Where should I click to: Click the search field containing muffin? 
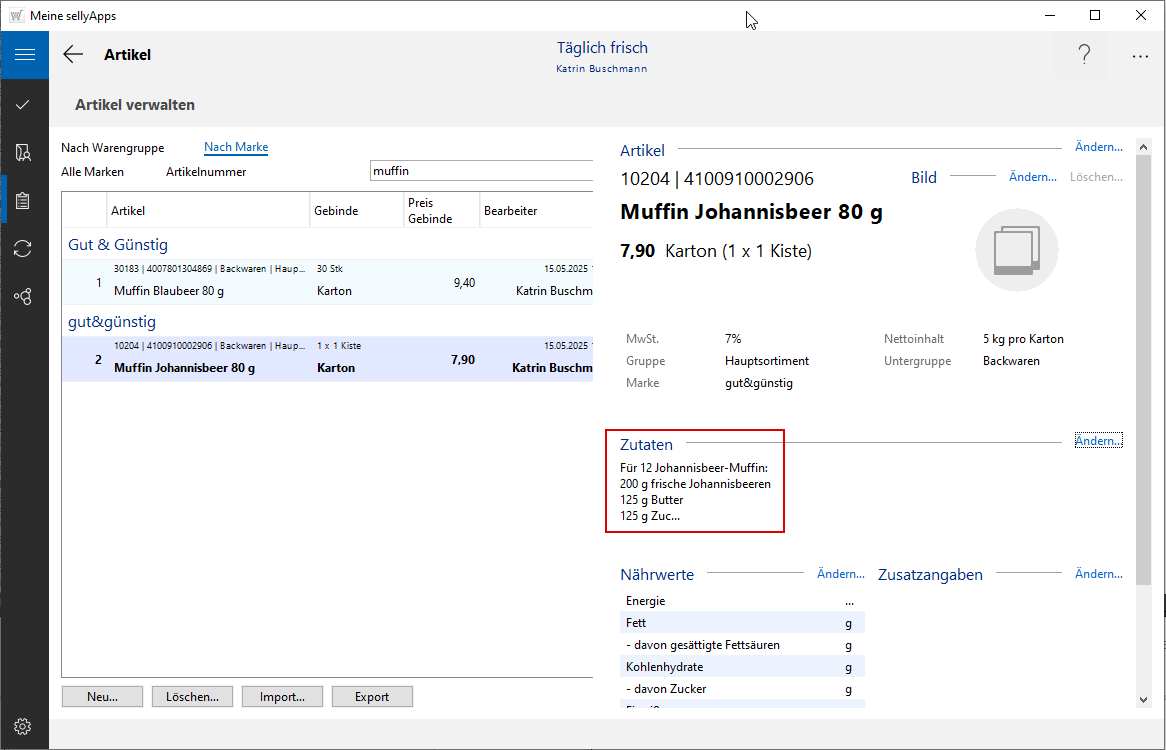click(480, 171)
